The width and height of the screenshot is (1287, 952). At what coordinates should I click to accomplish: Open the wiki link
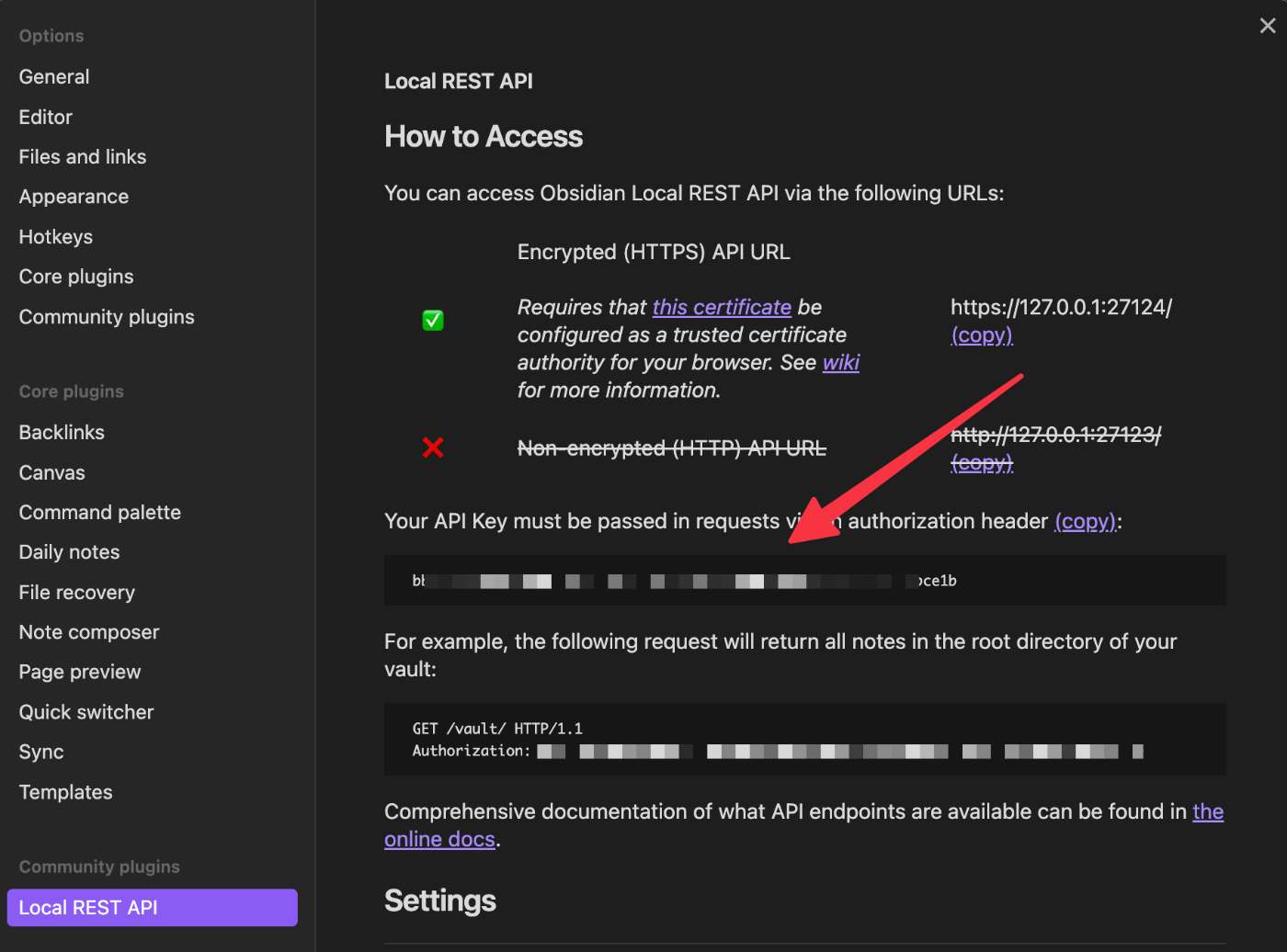pos(841,362)
